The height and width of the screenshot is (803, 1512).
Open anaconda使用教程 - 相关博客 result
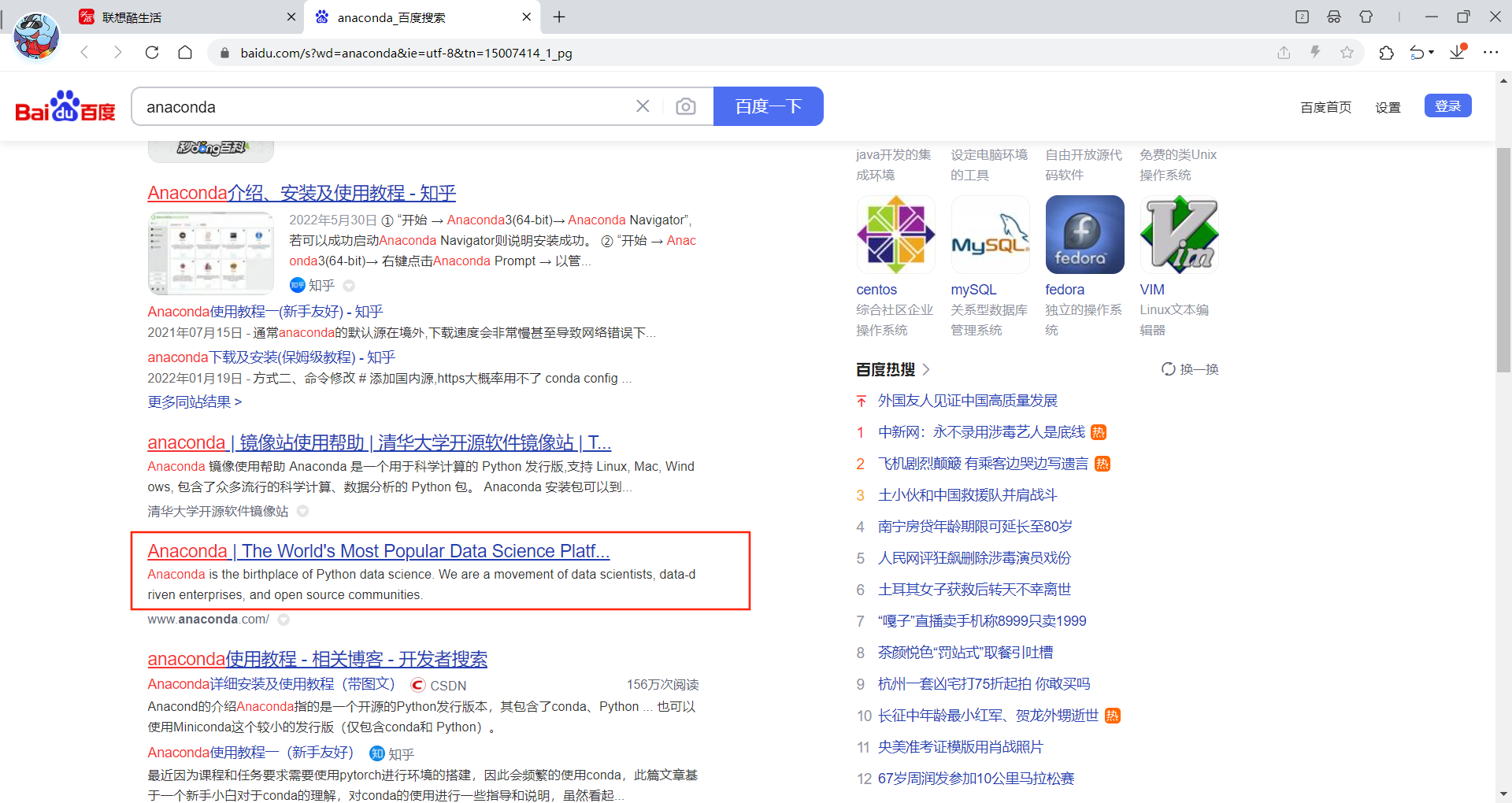tap(317, 659)
